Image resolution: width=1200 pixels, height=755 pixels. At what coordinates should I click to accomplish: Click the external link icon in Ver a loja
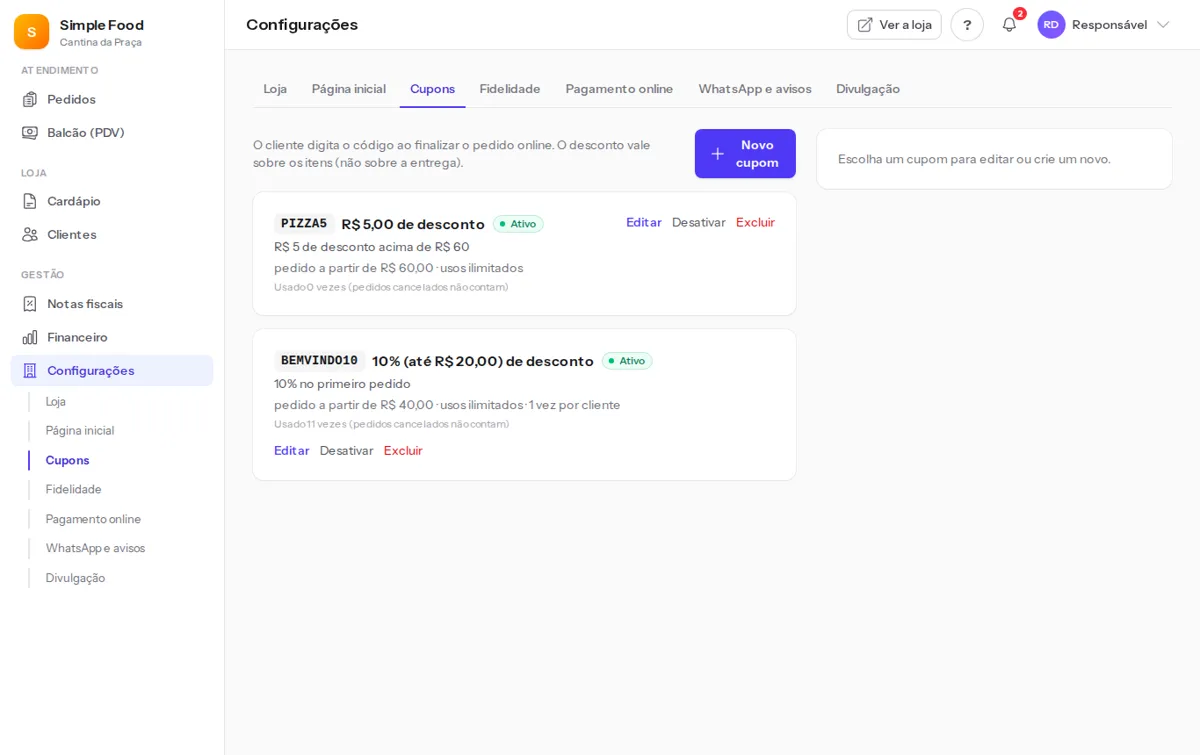[x=865, y=25]
